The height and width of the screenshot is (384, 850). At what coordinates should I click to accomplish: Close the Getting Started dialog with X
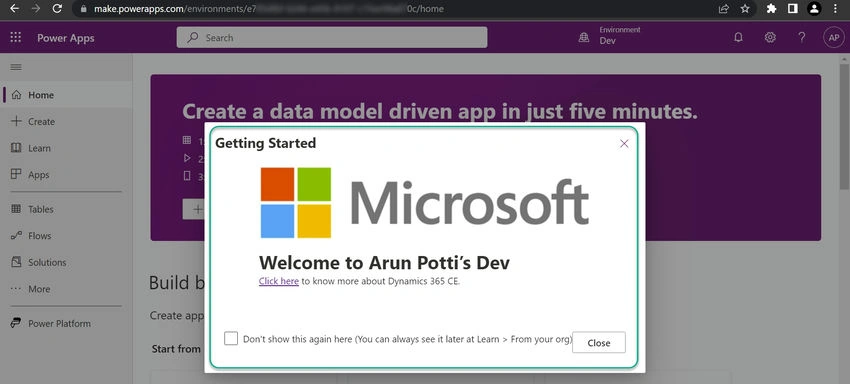[624, 143]
